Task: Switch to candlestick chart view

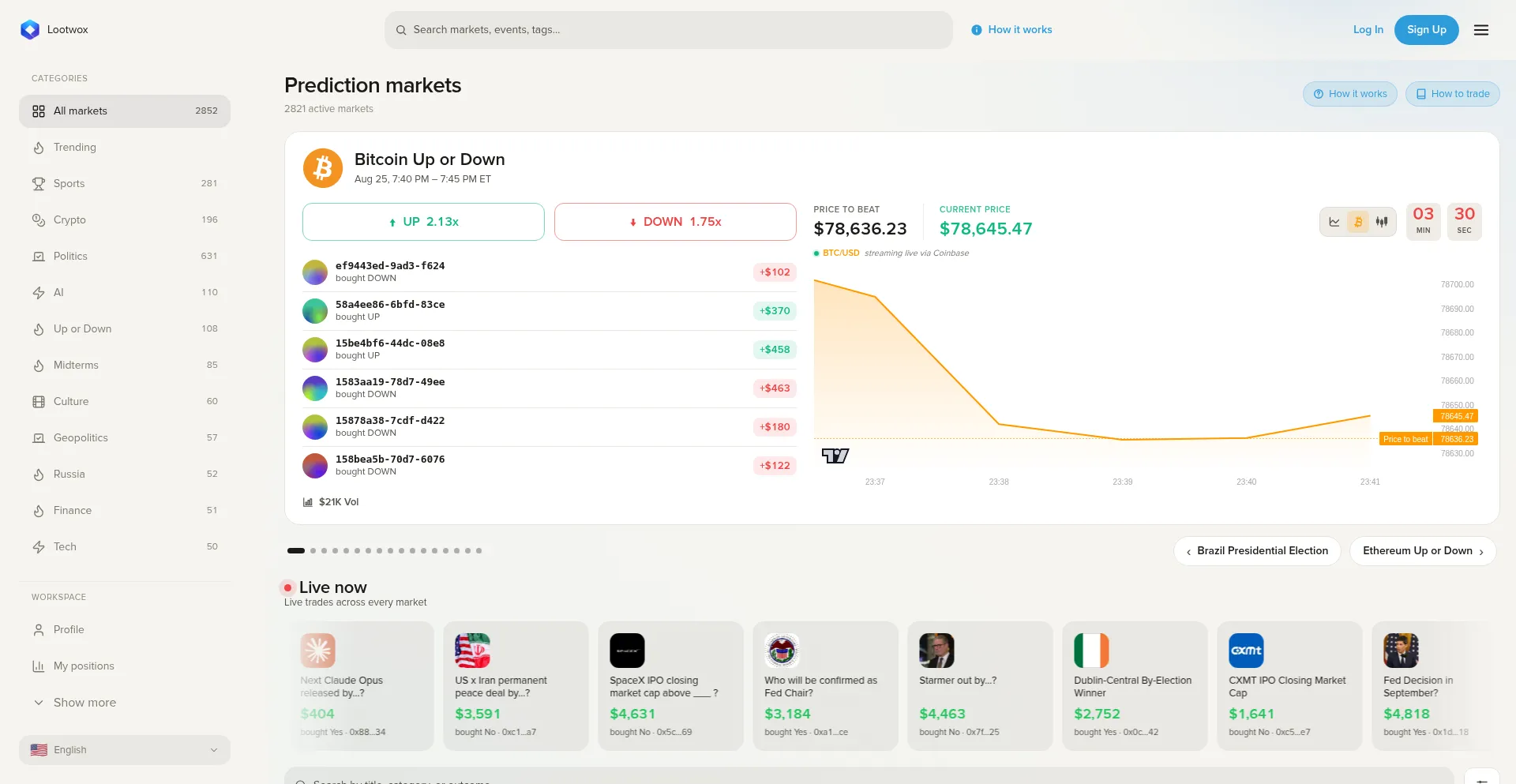Action: (x=1382, y=222)
